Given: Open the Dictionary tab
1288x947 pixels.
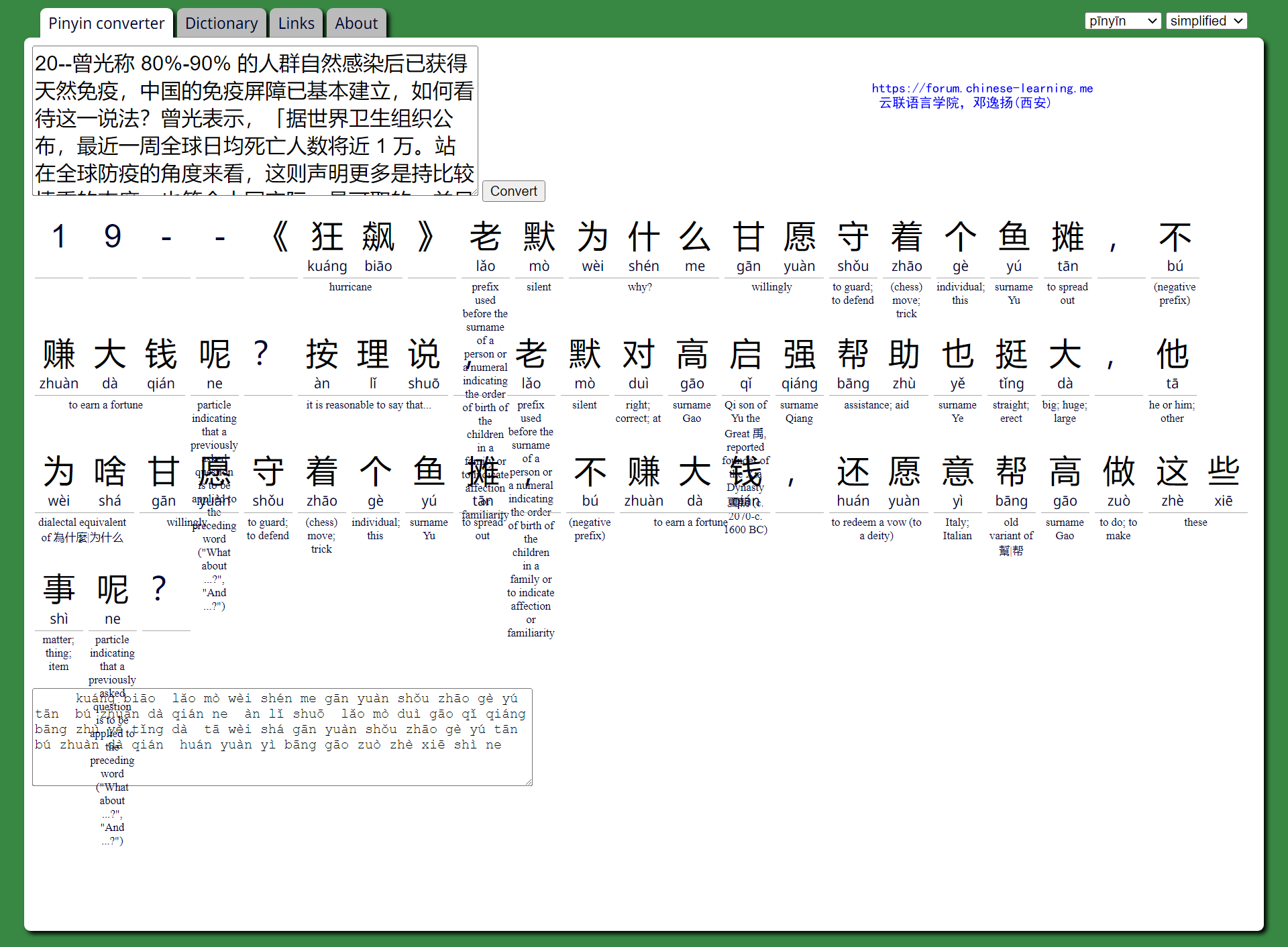Looking at the screenshot, I should click(221, 23).
